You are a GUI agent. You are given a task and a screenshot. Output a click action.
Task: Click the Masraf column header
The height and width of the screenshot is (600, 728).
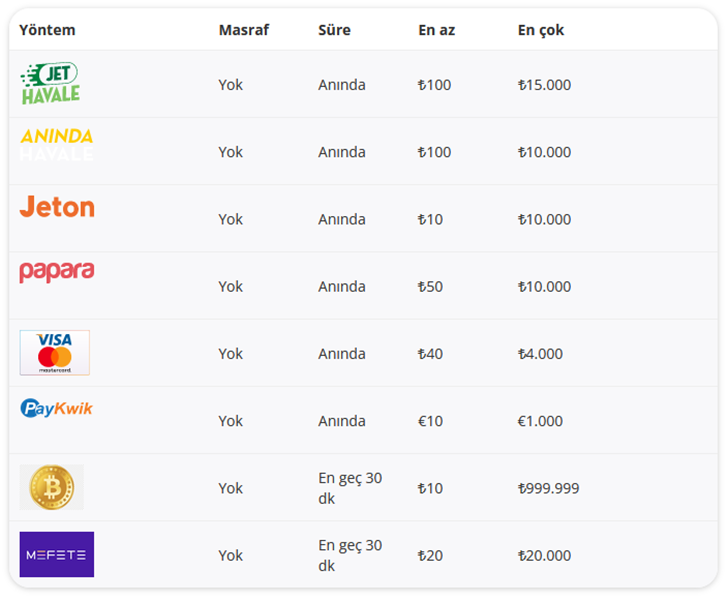click(244, 30)
